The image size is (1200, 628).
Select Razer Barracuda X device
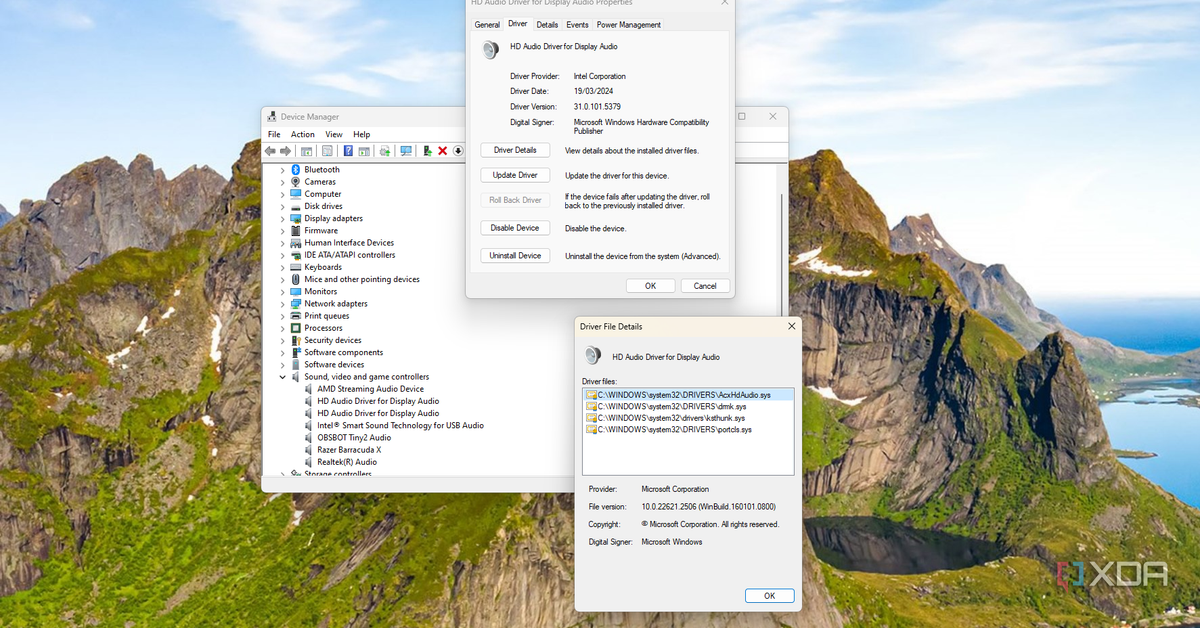[x=349, y=450]
